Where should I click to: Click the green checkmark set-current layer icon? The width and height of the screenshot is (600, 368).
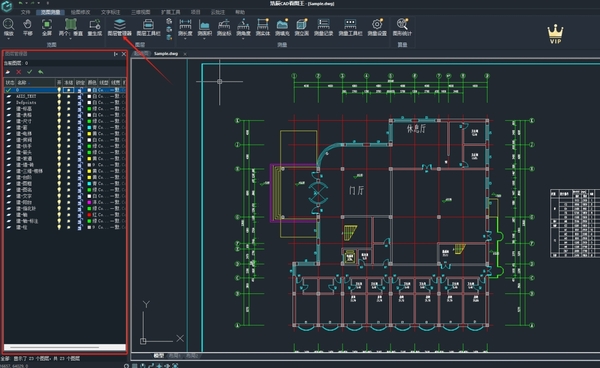pyautogui.click(x=29, y=72)
